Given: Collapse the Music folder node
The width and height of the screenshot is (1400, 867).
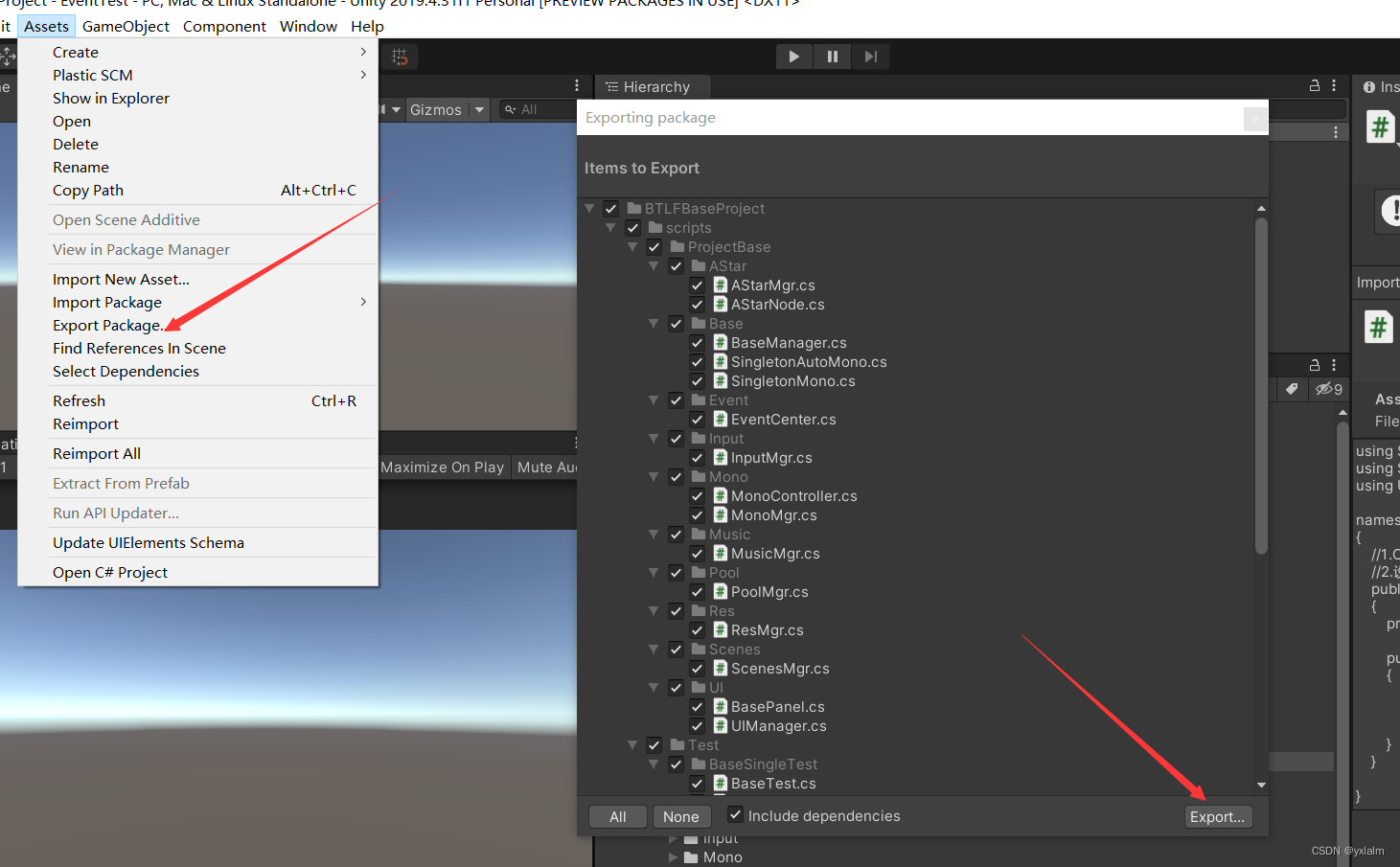Looking at the screenshot, I should click(x=654, y=534).
